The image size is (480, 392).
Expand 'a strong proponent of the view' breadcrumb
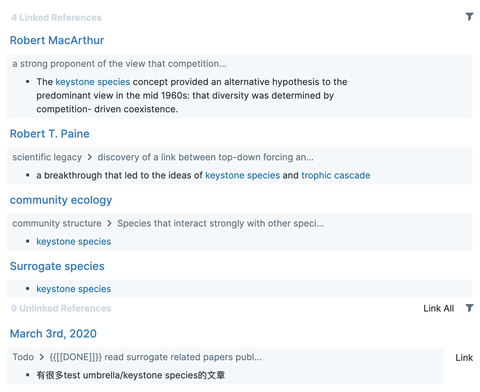[x=119, y=64]
